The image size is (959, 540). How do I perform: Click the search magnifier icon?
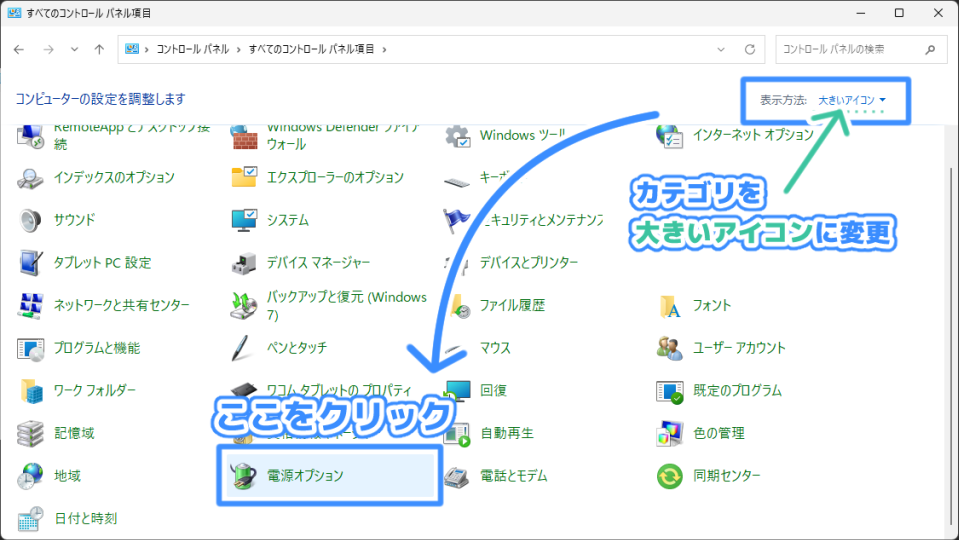(x=930, y=50)
